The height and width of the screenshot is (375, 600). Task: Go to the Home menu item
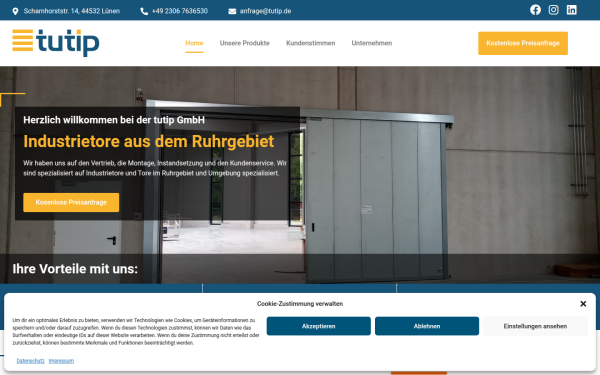click(194, 43)
